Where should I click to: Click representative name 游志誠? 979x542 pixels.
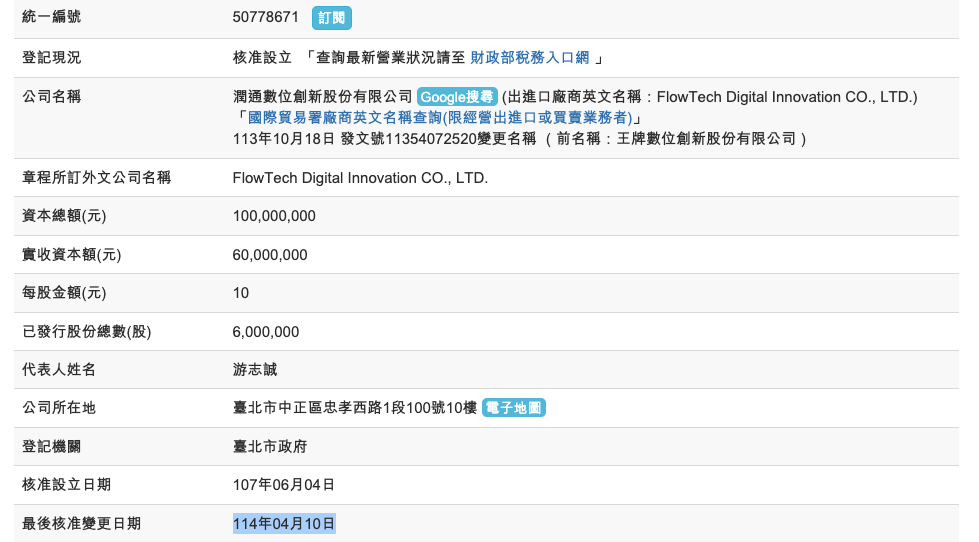255,370
